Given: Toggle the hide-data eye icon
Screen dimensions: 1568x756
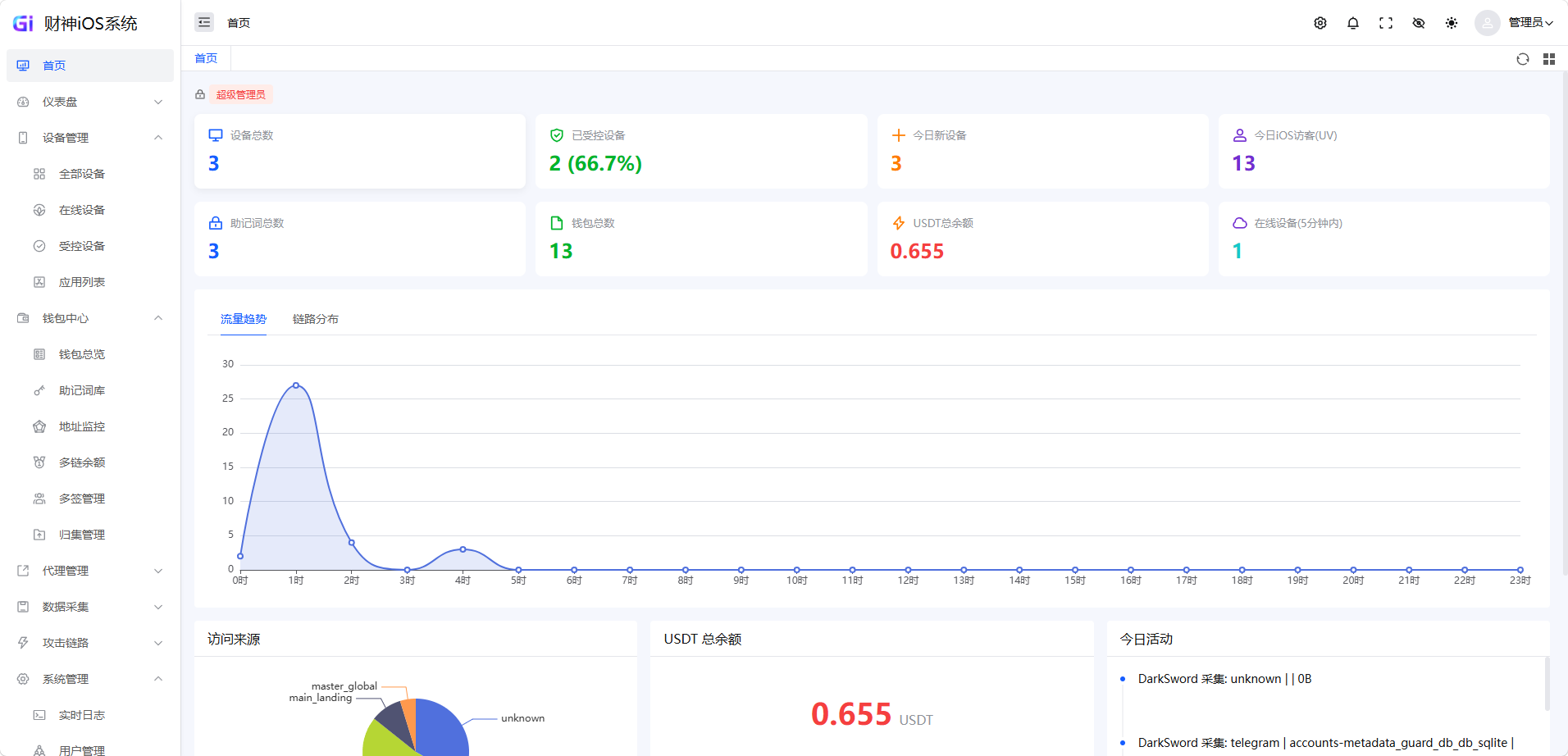Looking at the screenshot, I should click(x=1419, y=23).
